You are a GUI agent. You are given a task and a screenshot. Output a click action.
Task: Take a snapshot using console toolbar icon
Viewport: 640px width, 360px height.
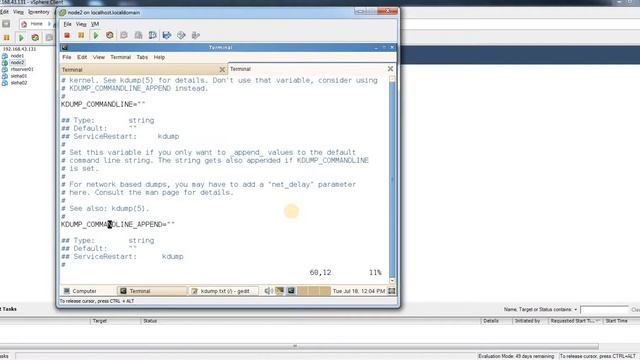click(x=124, y=36)
